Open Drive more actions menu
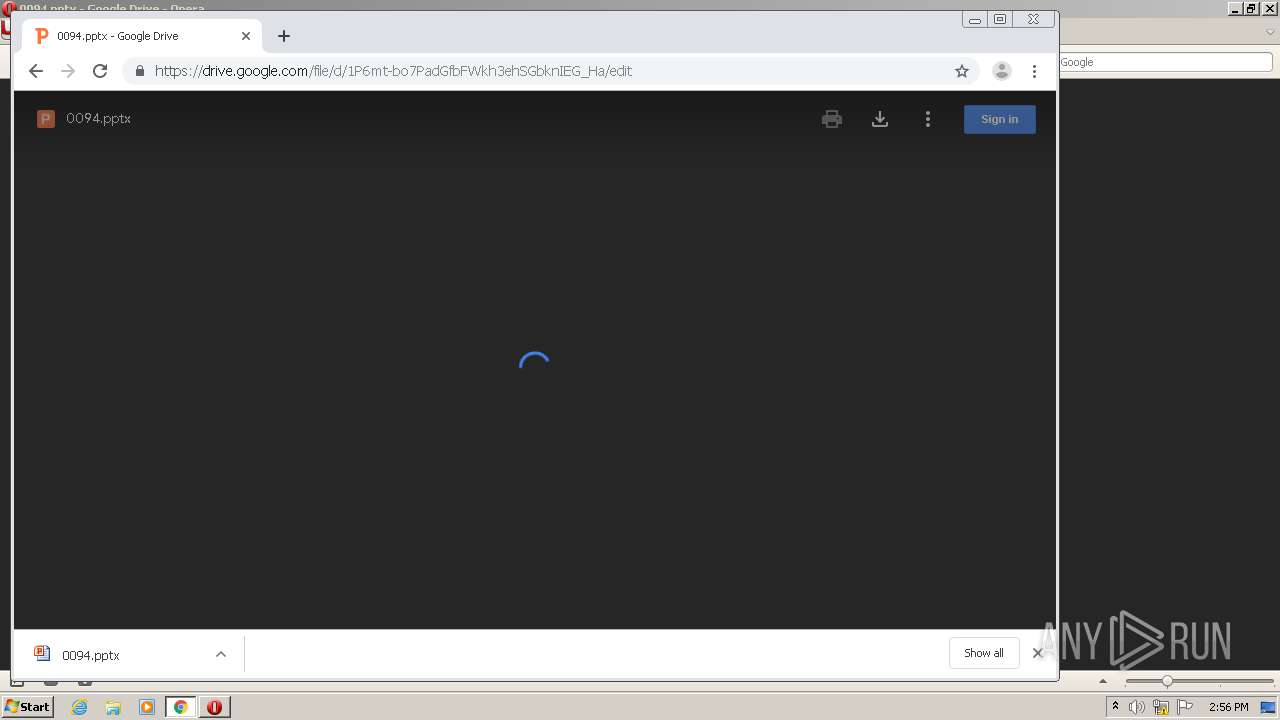Screen dimensions: 1280x720 click(x=928, y=119)
